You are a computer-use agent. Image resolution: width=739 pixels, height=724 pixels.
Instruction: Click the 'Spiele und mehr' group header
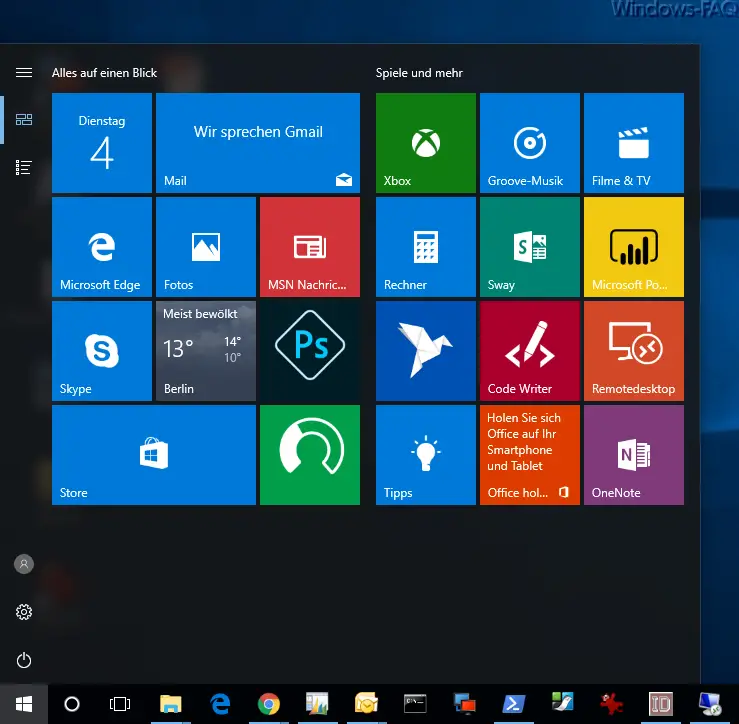419,73
